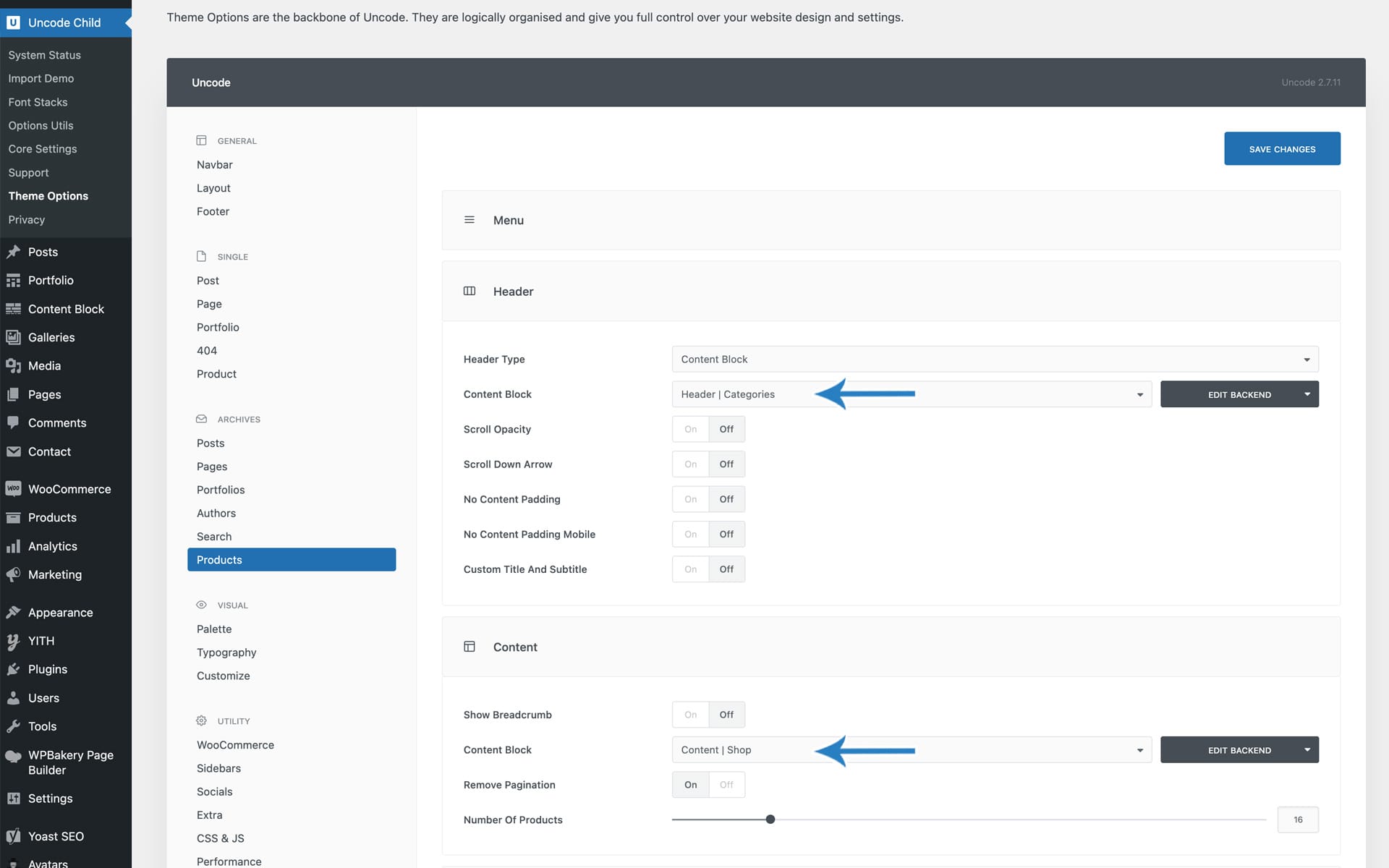Click the Header section columns icon
This screenshot has height=868, width=1389.
[470, 291]
